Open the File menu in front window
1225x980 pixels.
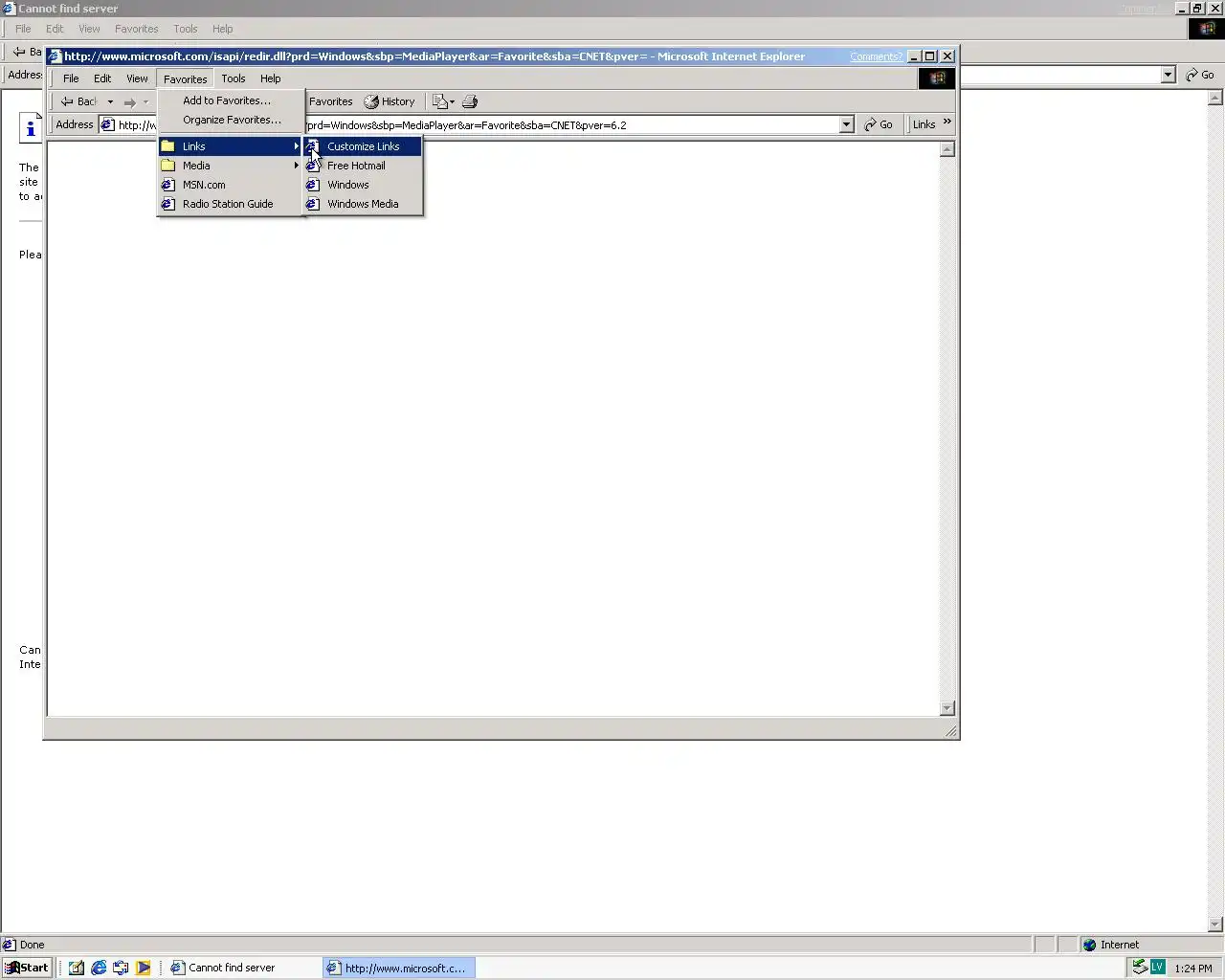point(71,78)
